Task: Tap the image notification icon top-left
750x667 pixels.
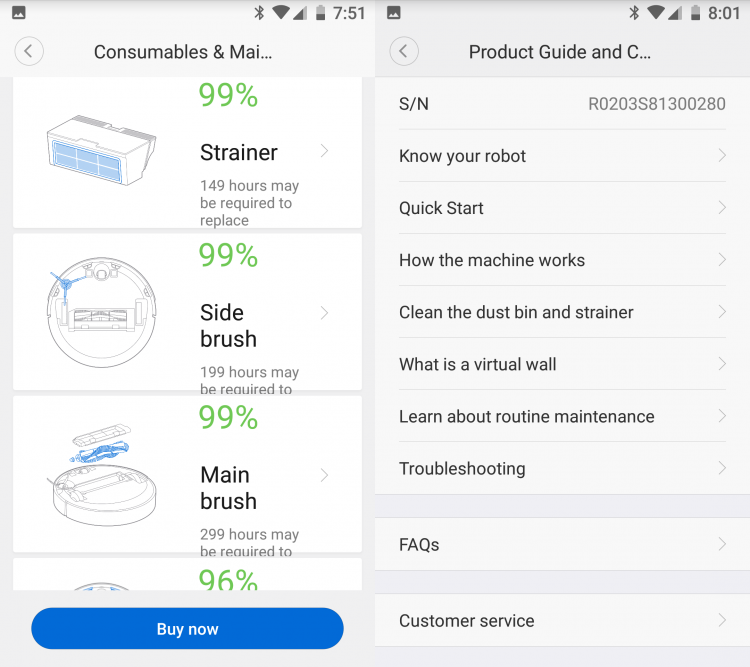Action: pyautogui.click(x=19, y=12)
